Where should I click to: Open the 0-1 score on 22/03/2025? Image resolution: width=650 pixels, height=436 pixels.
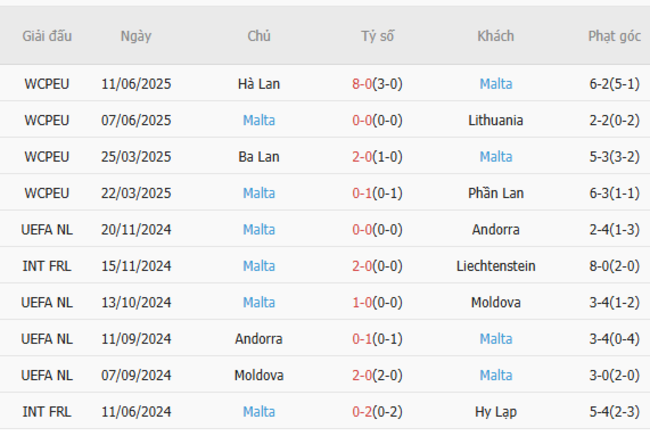tap(362, 193)
